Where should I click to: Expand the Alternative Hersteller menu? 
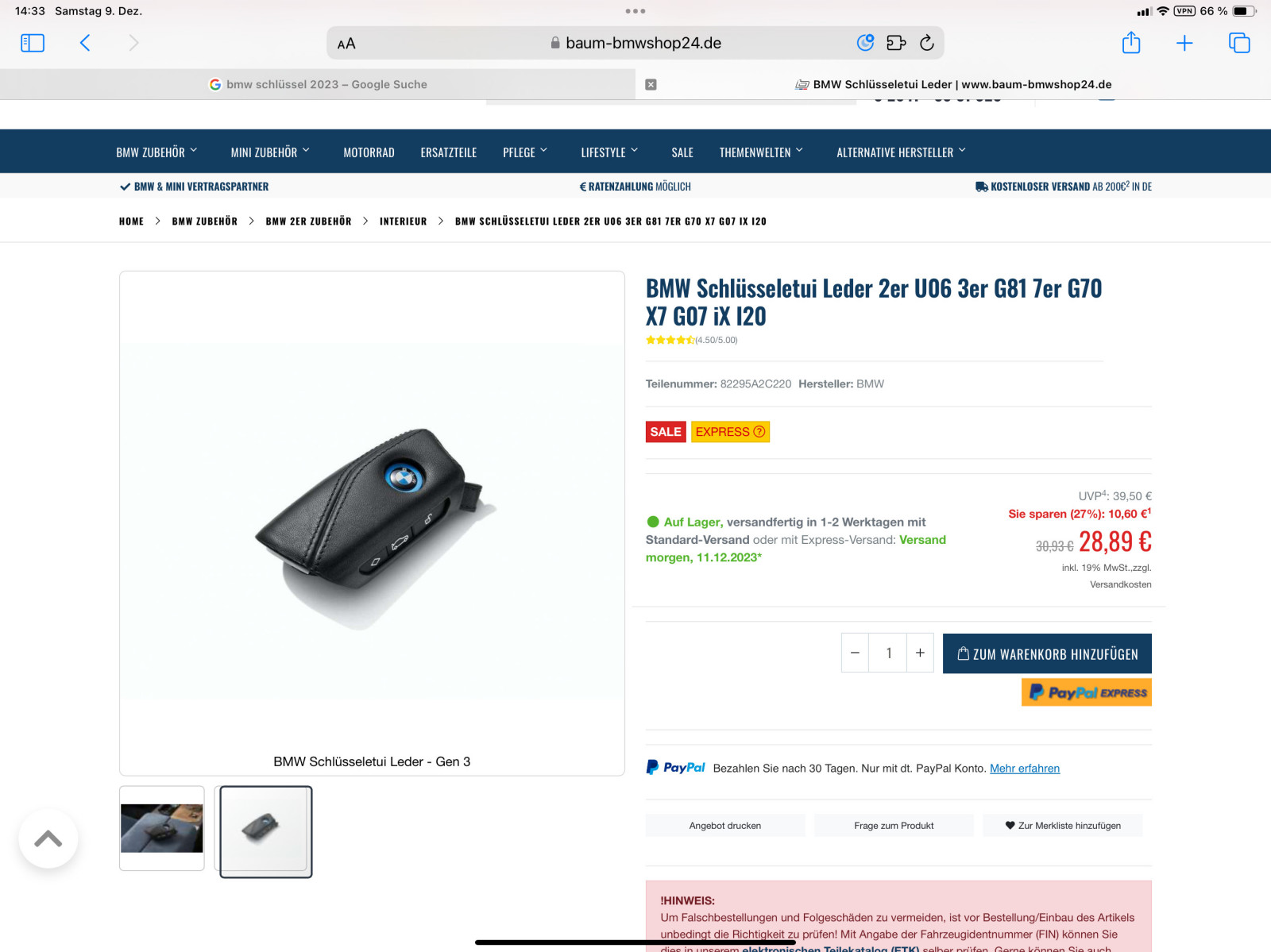coord(901,152)
